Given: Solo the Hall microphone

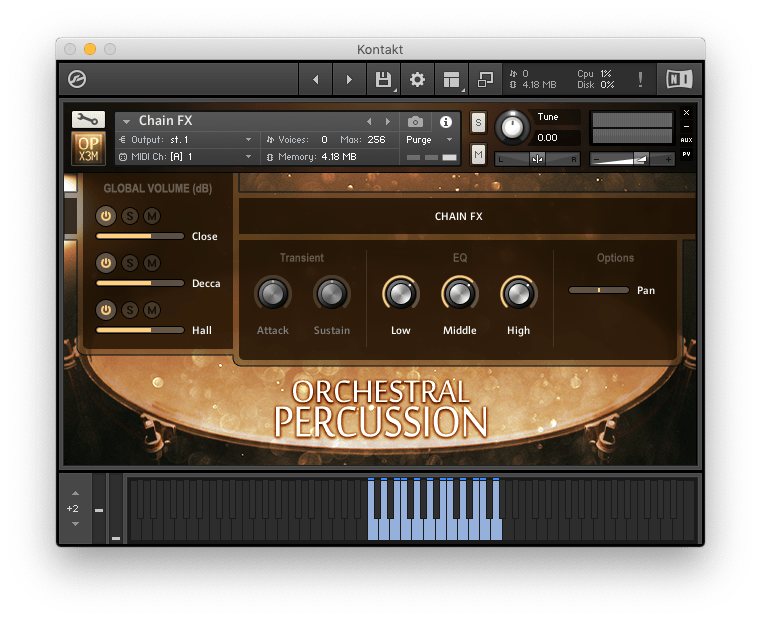Looking at the screenshot, I should click(130, 310).
